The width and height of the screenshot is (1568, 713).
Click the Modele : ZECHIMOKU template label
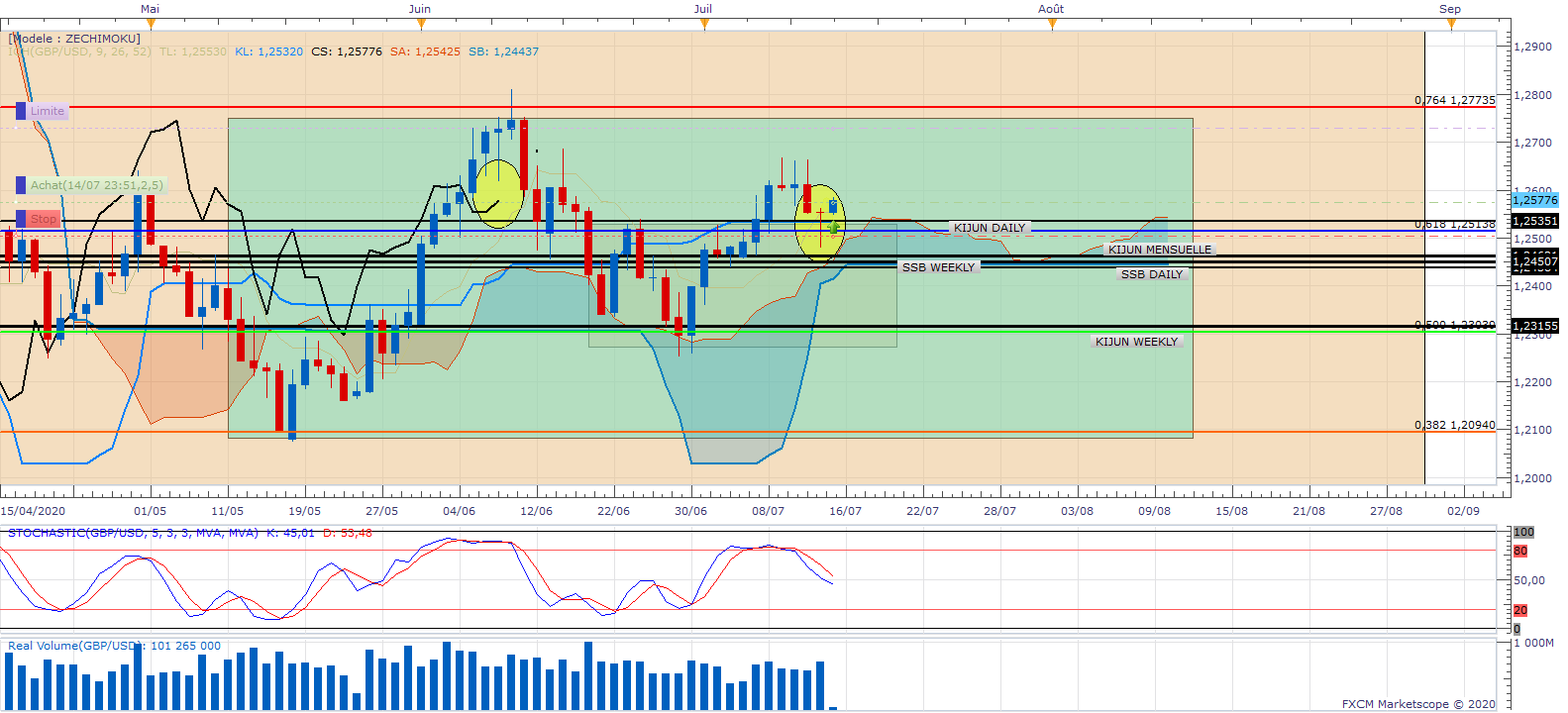tap(75, 39)
